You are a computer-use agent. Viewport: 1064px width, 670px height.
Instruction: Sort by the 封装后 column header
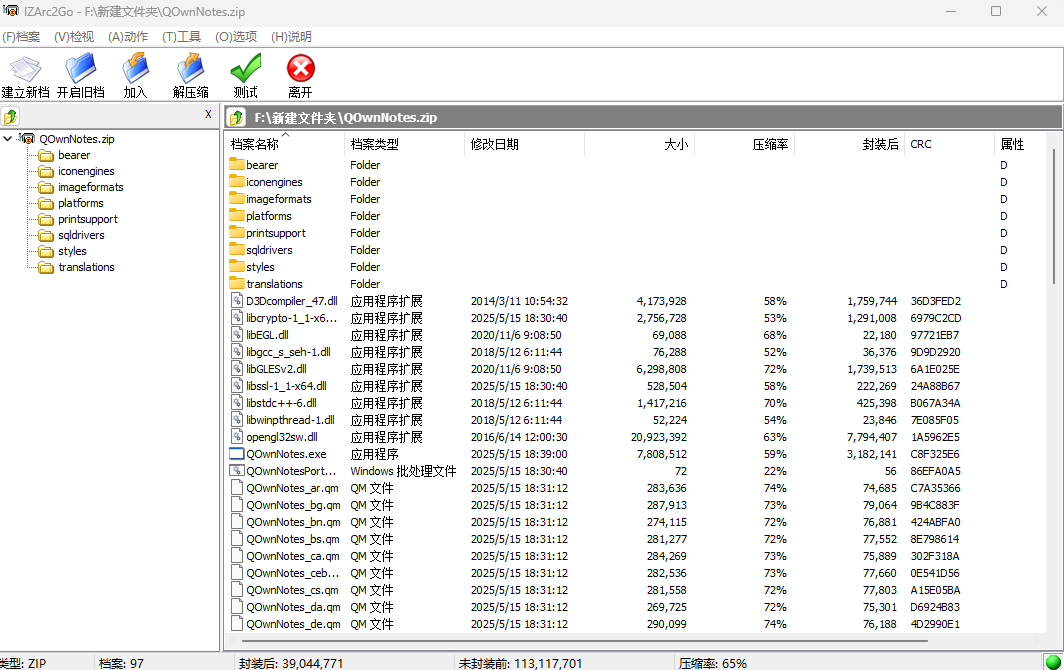[850, 144]
